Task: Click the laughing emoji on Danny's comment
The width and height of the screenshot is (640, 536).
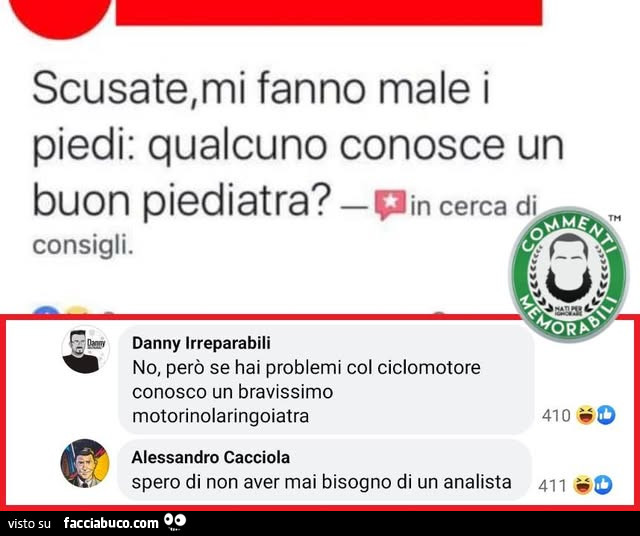Action: (586, 415)
